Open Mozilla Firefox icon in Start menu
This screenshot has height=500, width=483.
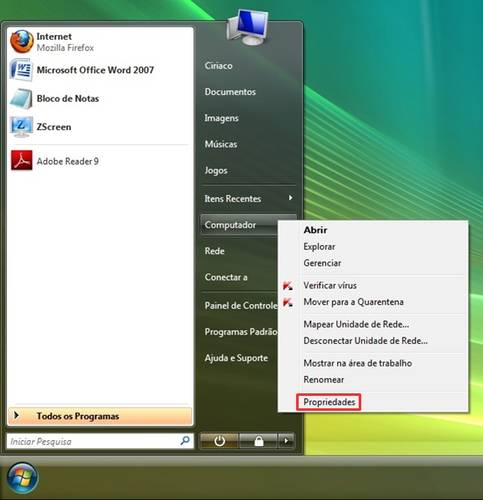22,41
